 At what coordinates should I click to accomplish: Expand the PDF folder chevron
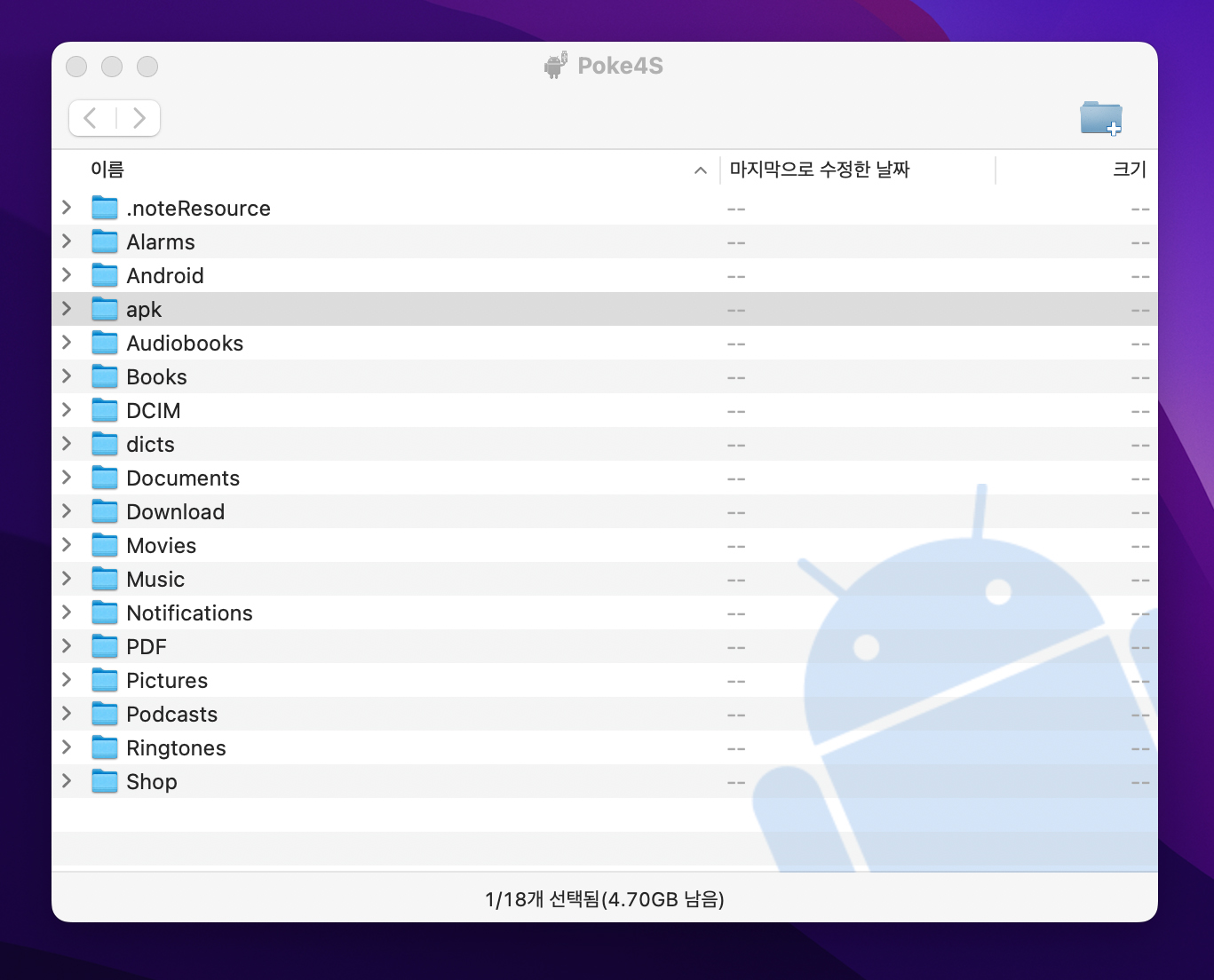(x=67, y=645)
